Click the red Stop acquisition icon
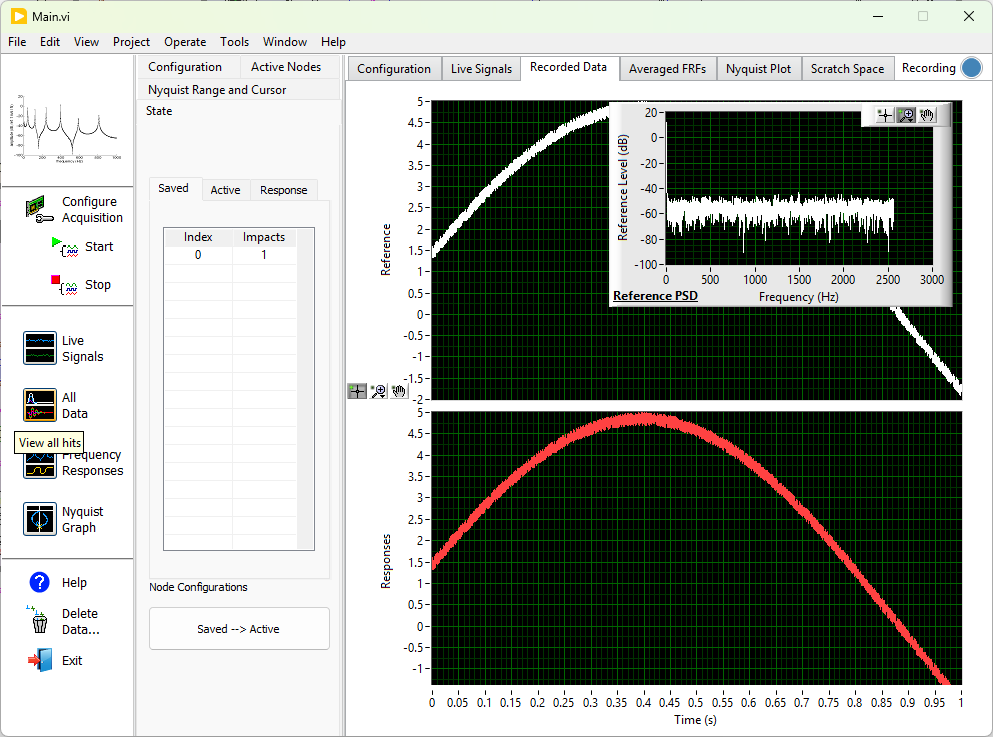Viewport: 993px width, 737px height. coord(65,286)
